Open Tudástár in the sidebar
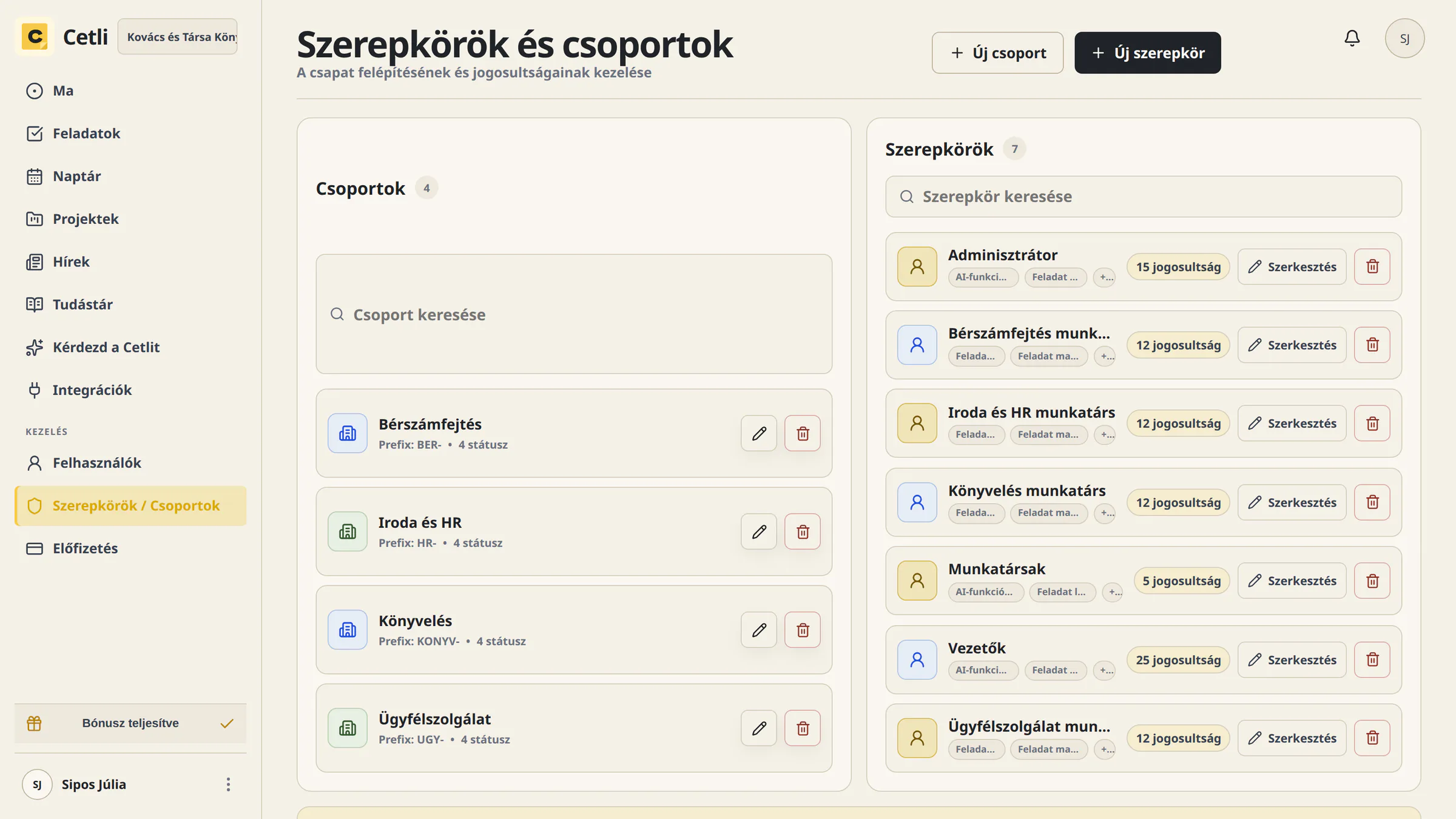This screenshot has height=819, width=1456. pyautogui.click(x=130, y=305)
